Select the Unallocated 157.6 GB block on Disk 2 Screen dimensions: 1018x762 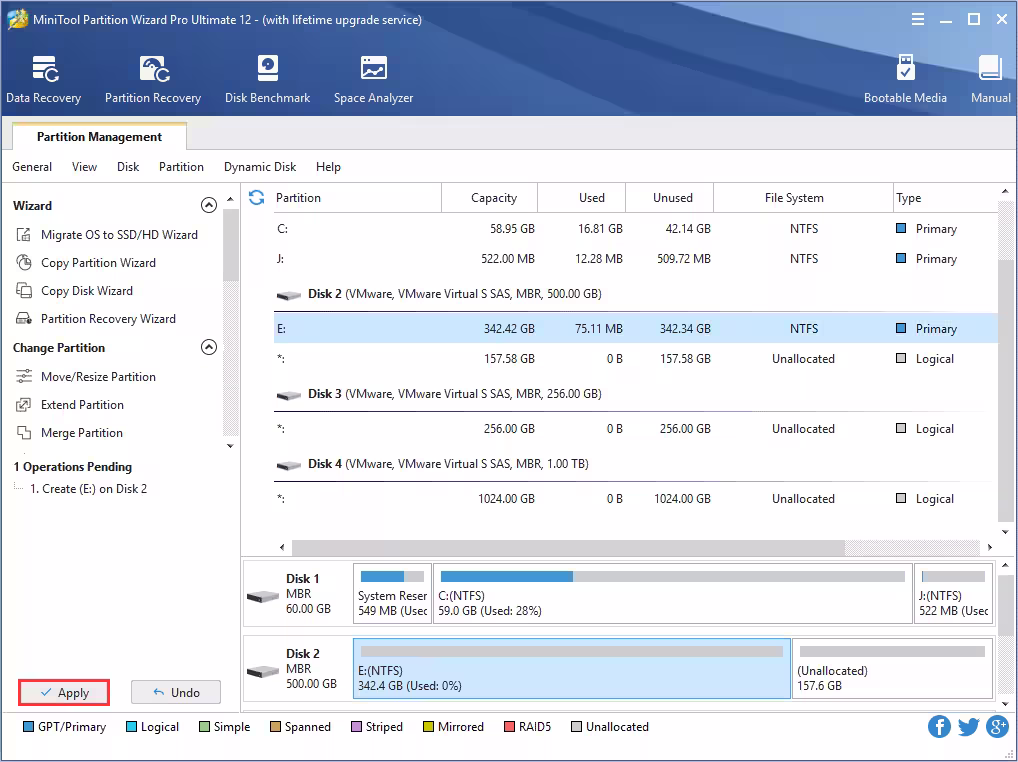coord(893,668)
